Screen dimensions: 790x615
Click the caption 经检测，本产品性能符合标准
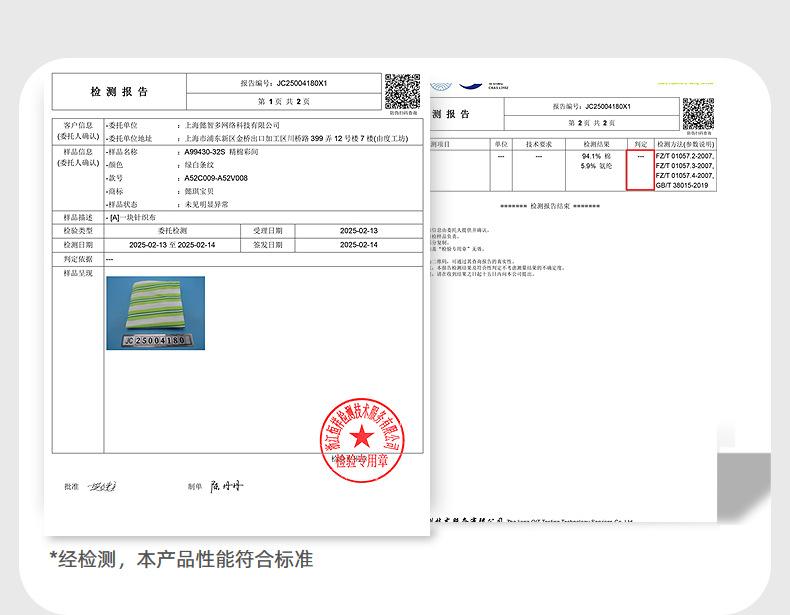[x=181, y=559]
